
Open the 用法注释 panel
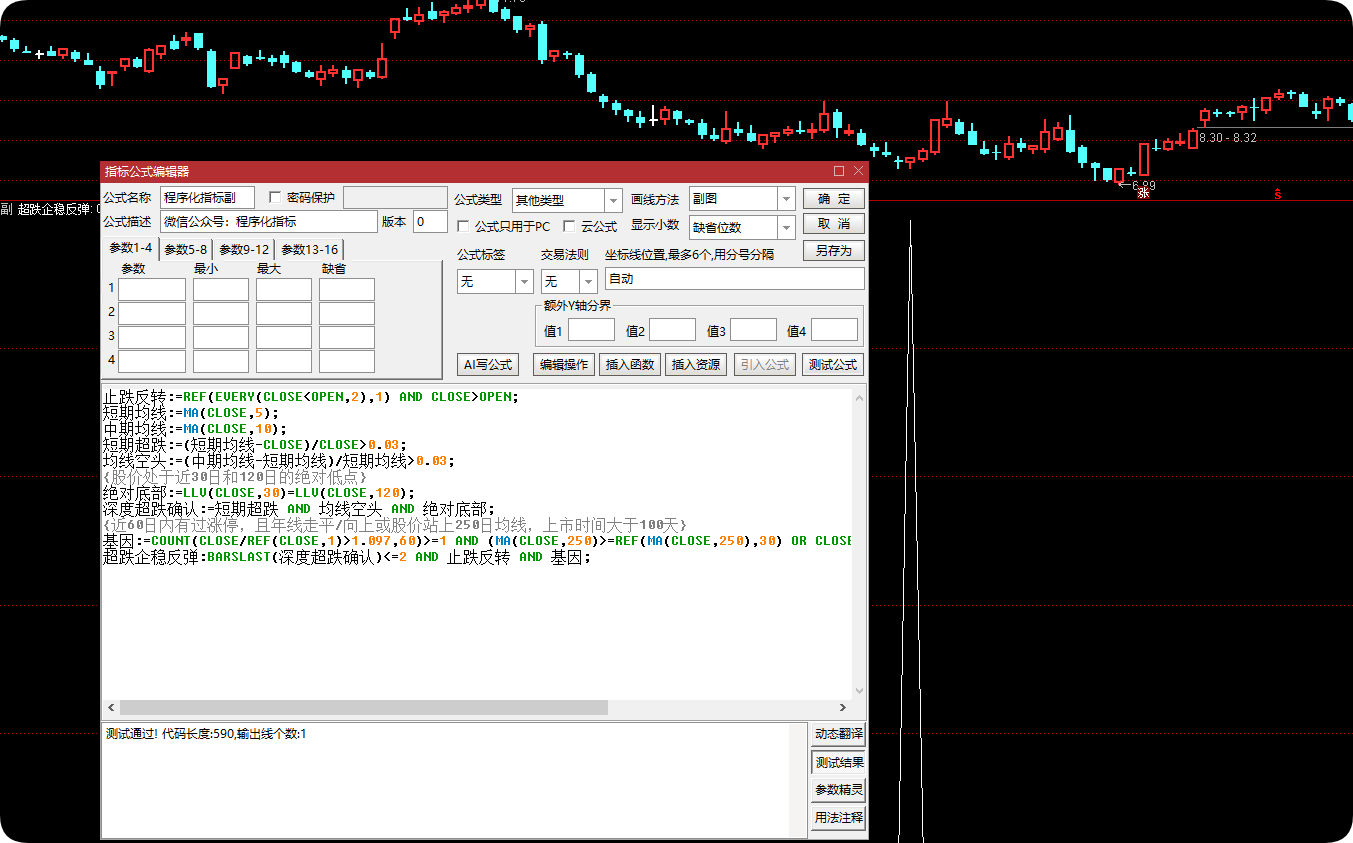(838, 818)
